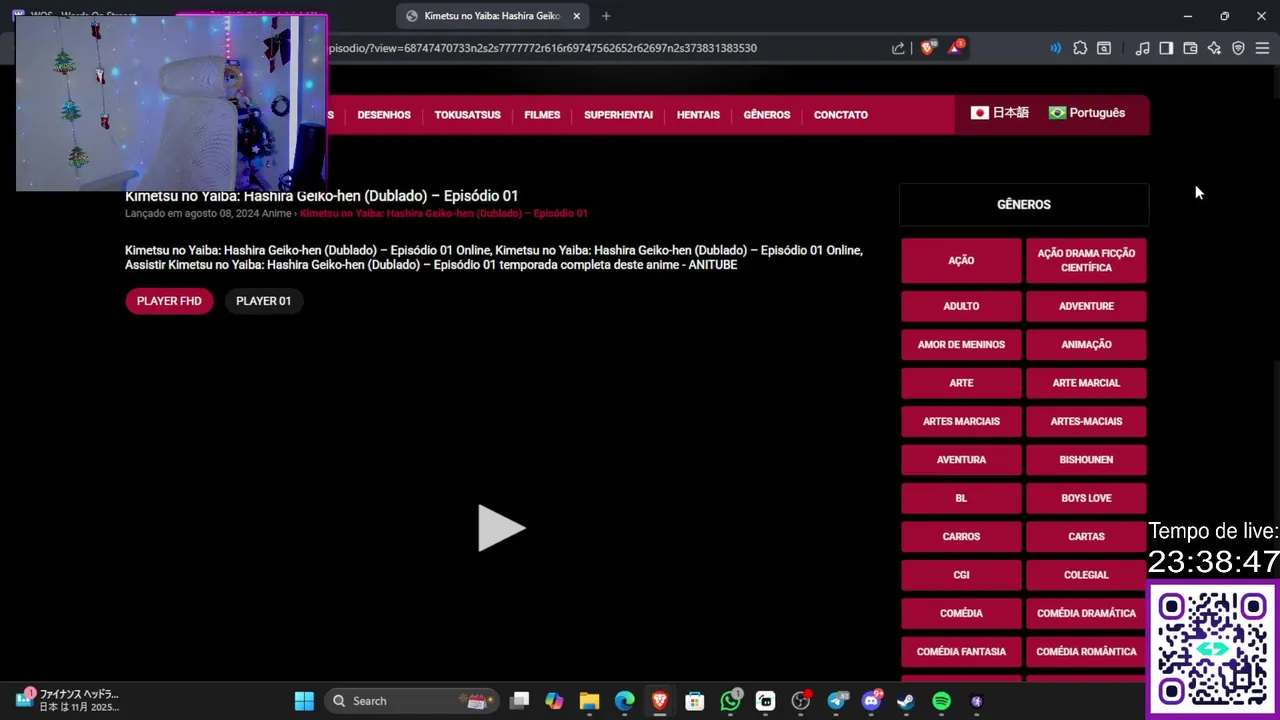Open WhatsApp from the taskbar
Image resolution: width=1280 pixels, height=720 pixels.
click(731, 701)
